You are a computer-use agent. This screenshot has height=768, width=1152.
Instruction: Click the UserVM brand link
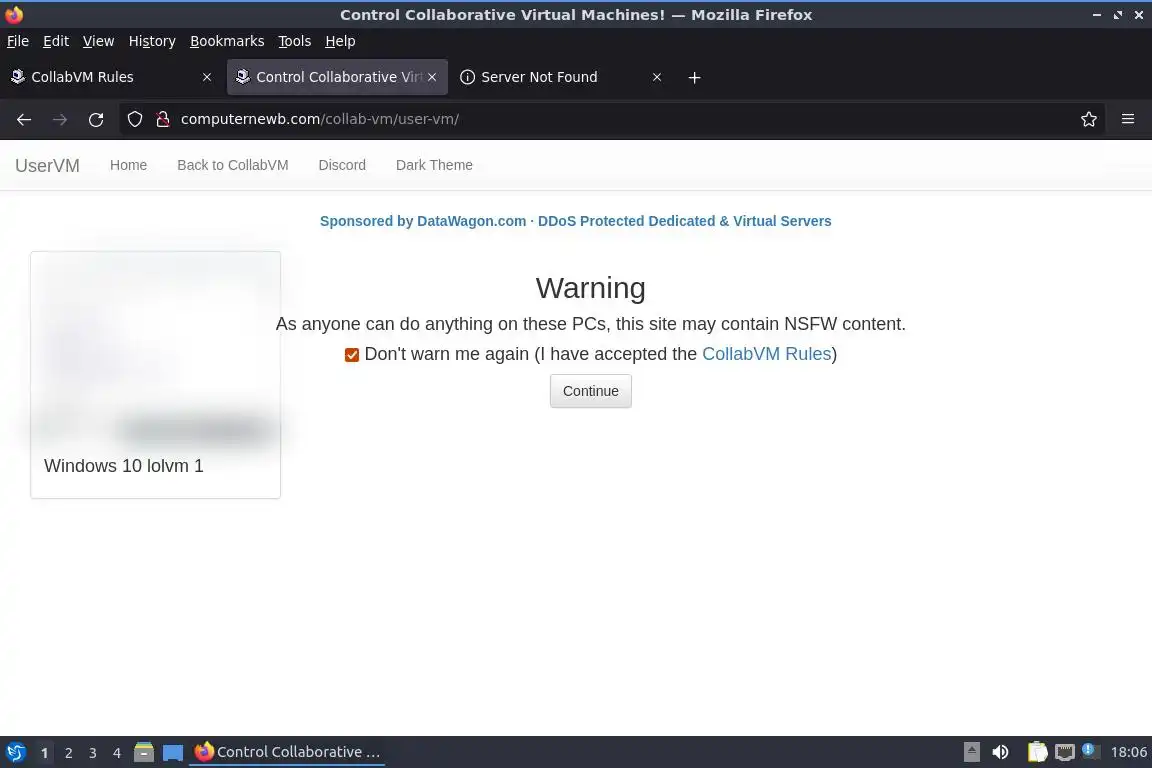coord(47,165)
